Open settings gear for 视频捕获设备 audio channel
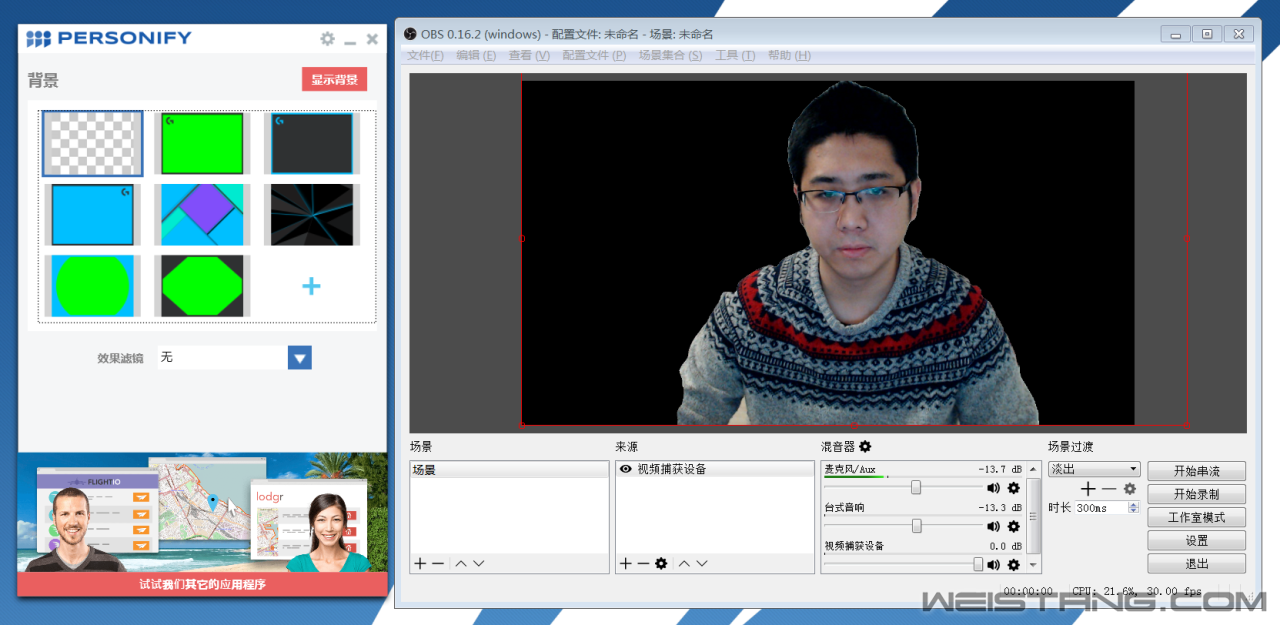1280x625 pixels. (x=1013, y=564)
